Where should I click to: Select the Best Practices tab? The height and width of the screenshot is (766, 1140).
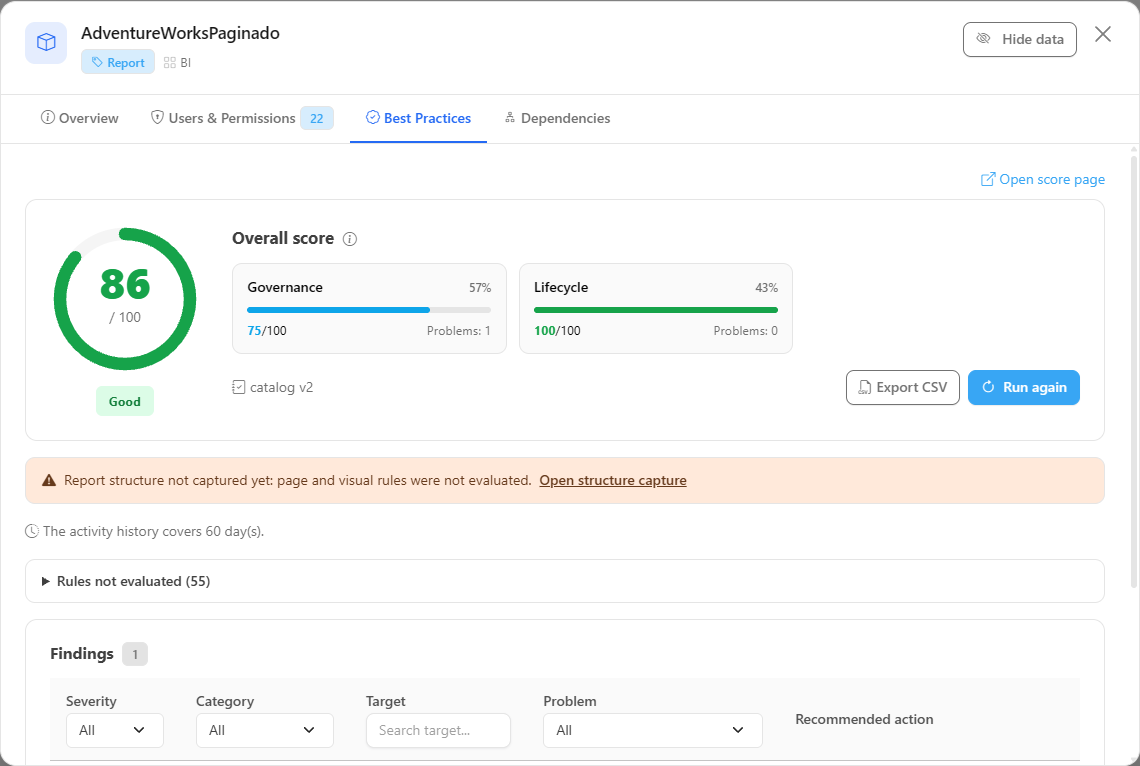coord(418,118)
